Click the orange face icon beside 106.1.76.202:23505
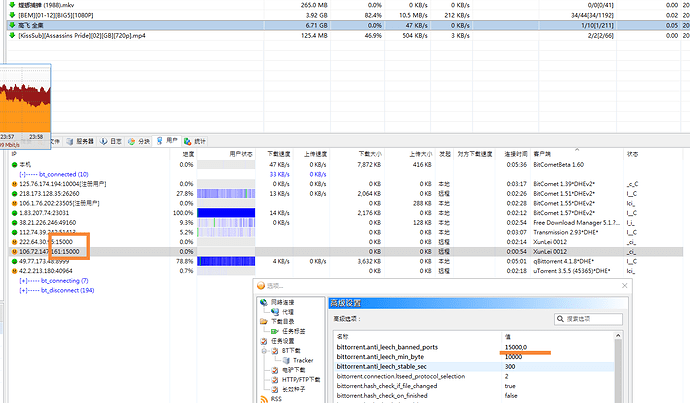Image resolution: width=690 pixels, height=403 pixels. coord(14,203)
